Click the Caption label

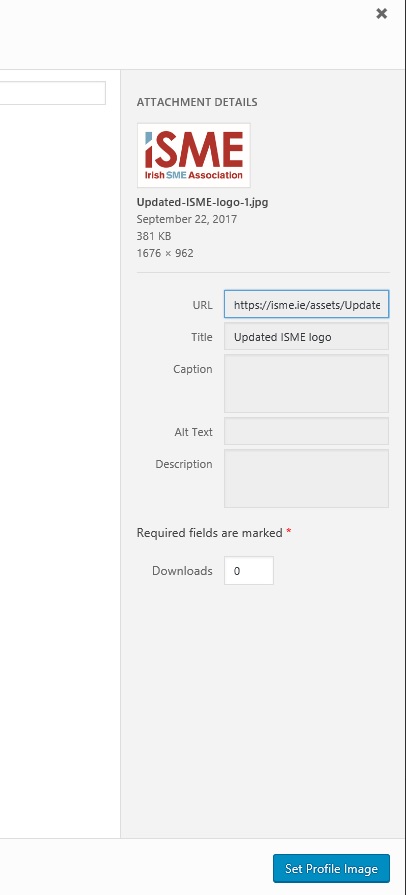(193, 369)
